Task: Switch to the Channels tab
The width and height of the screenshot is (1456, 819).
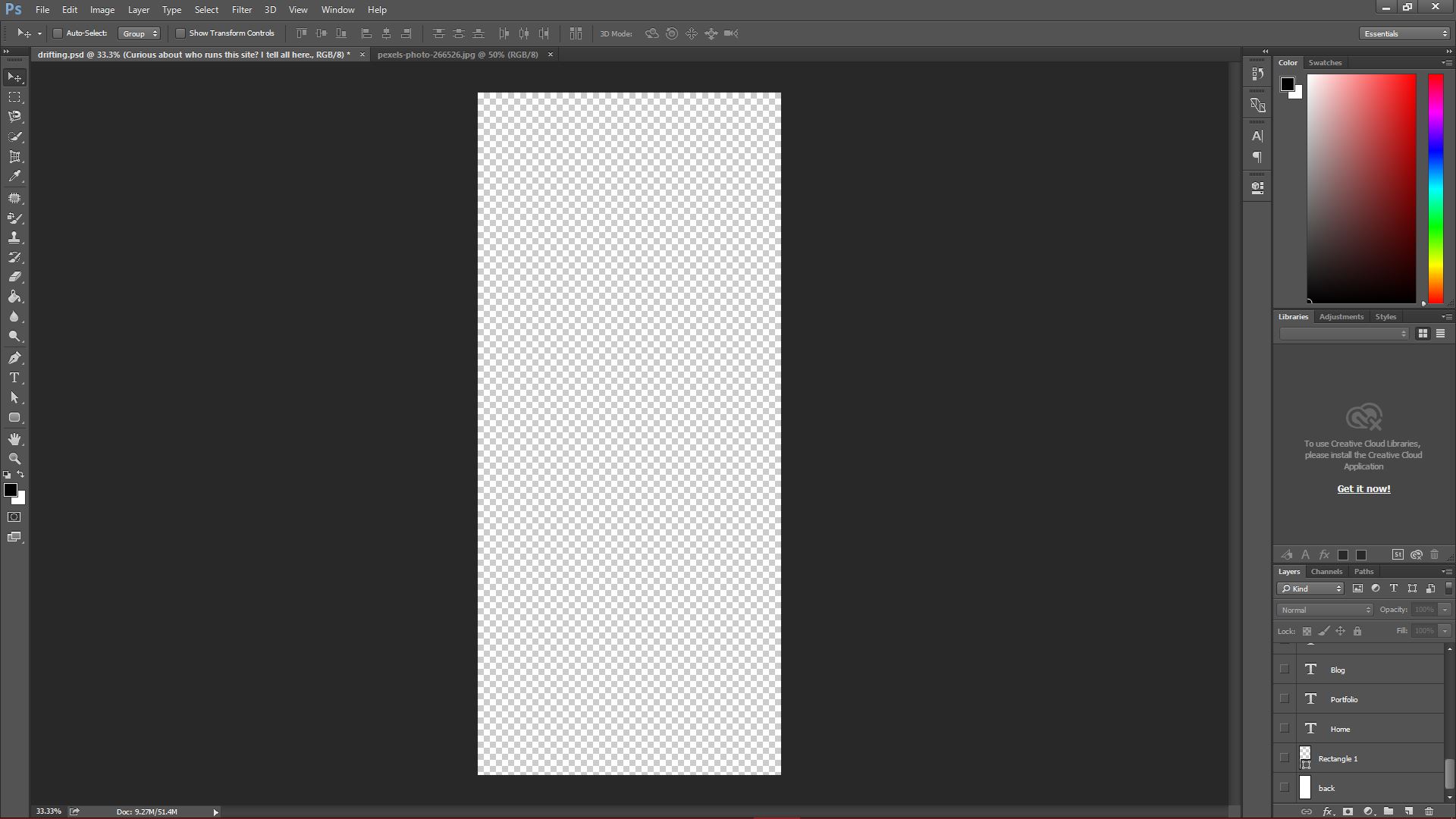Action: tap(1326, 572)
